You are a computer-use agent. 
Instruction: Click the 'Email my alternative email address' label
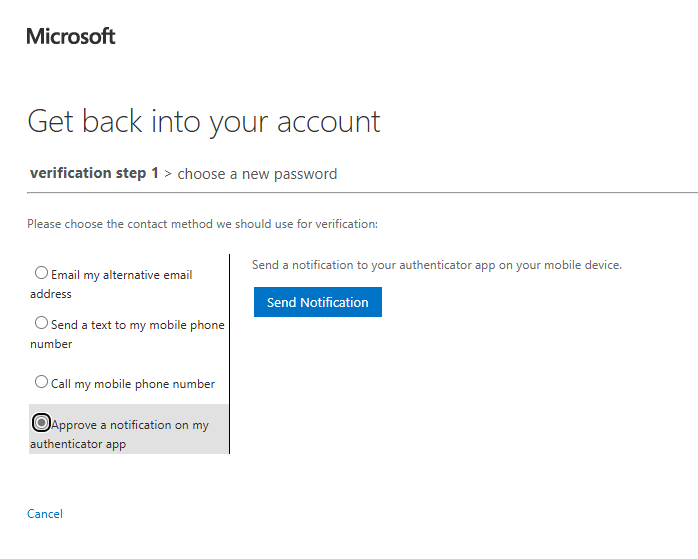tap(120, 275)
